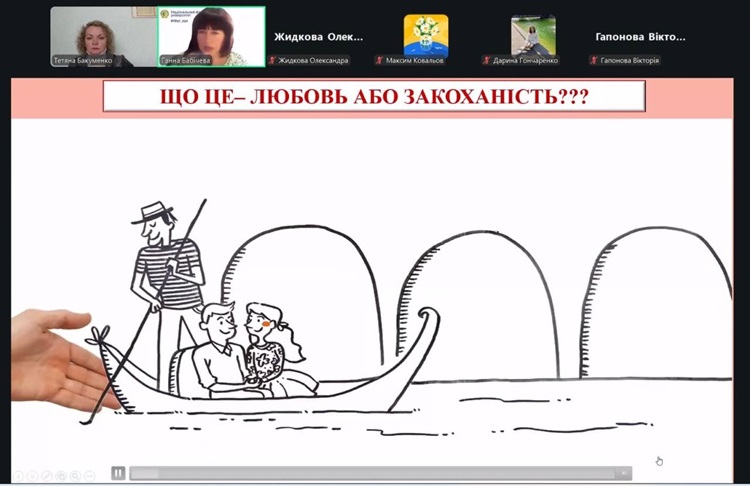750x486 pixels.
Task: Click the previous slide arrow icon
Action: [17, 476]
